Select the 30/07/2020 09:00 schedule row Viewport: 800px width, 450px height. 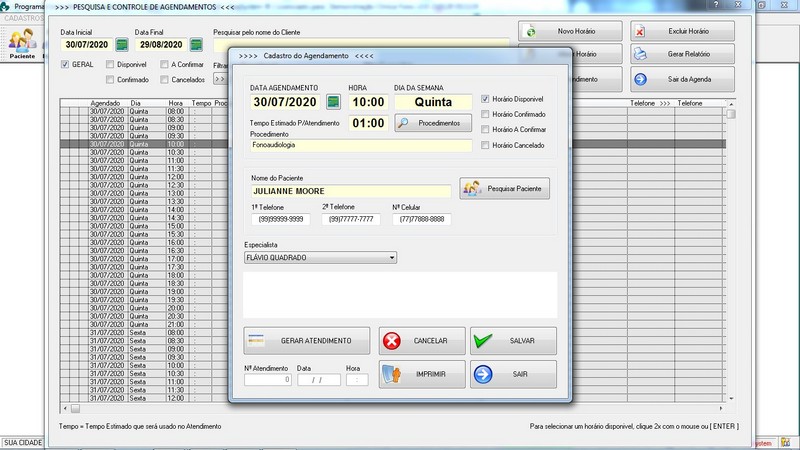tap(144, 128)
